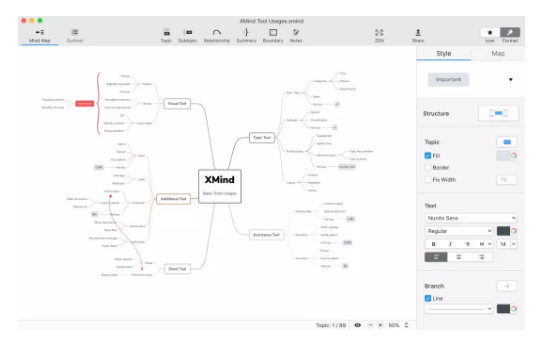Enter ZEN mode
The height and width of the screenshot is (360, 548).
[379, 36]
